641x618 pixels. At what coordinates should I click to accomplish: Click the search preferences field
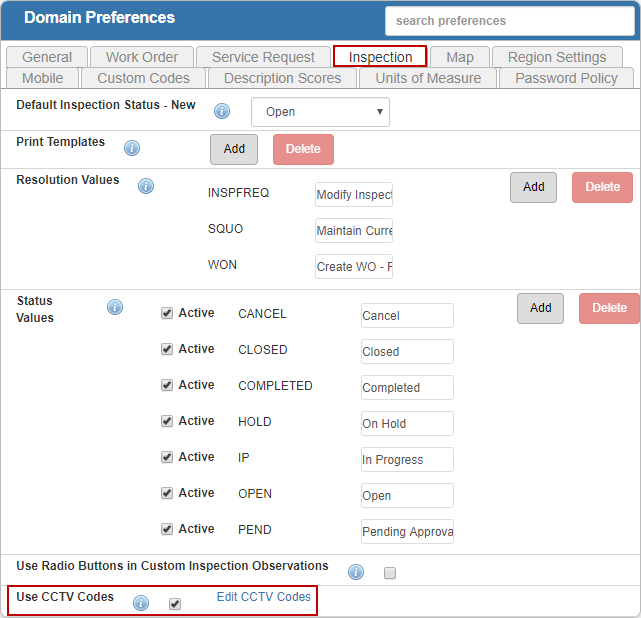510,21
